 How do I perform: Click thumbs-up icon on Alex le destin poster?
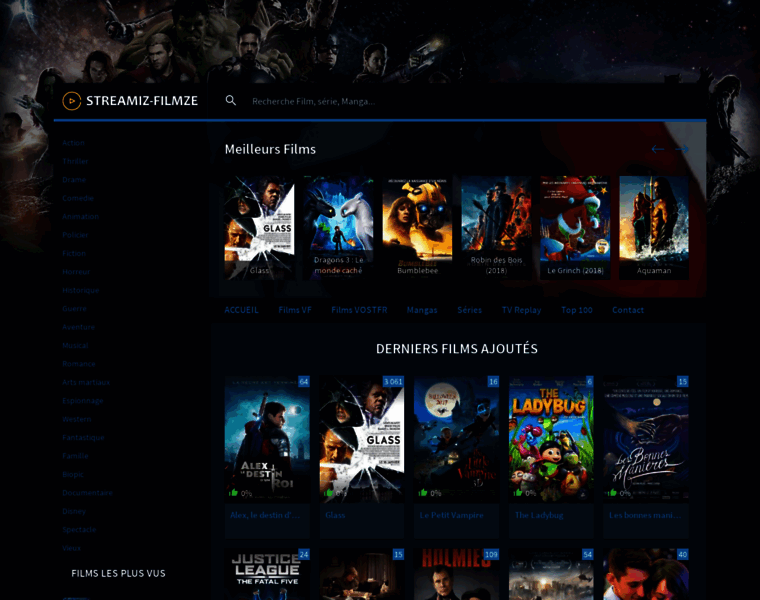click(234, 493)
